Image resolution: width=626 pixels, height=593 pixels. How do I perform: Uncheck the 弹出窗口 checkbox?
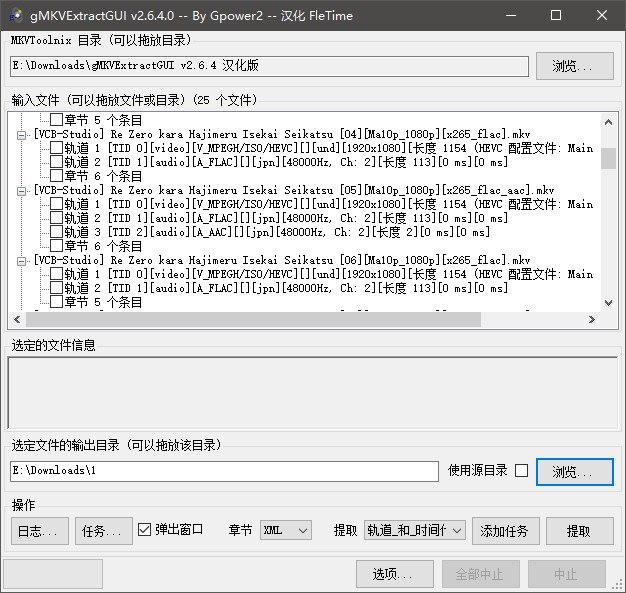tap(145, 529)
